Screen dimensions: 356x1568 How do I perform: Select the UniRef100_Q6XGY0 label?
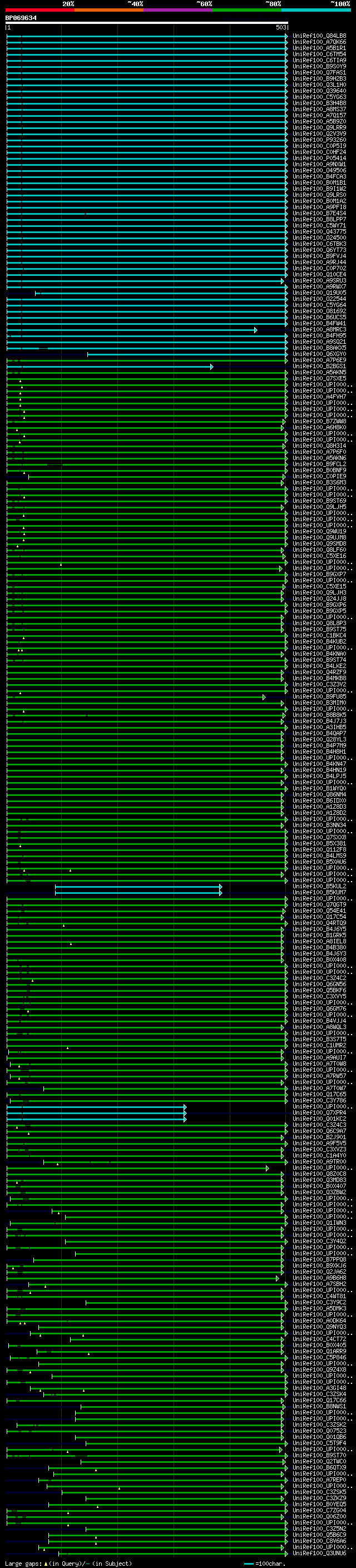coord(319,354)
